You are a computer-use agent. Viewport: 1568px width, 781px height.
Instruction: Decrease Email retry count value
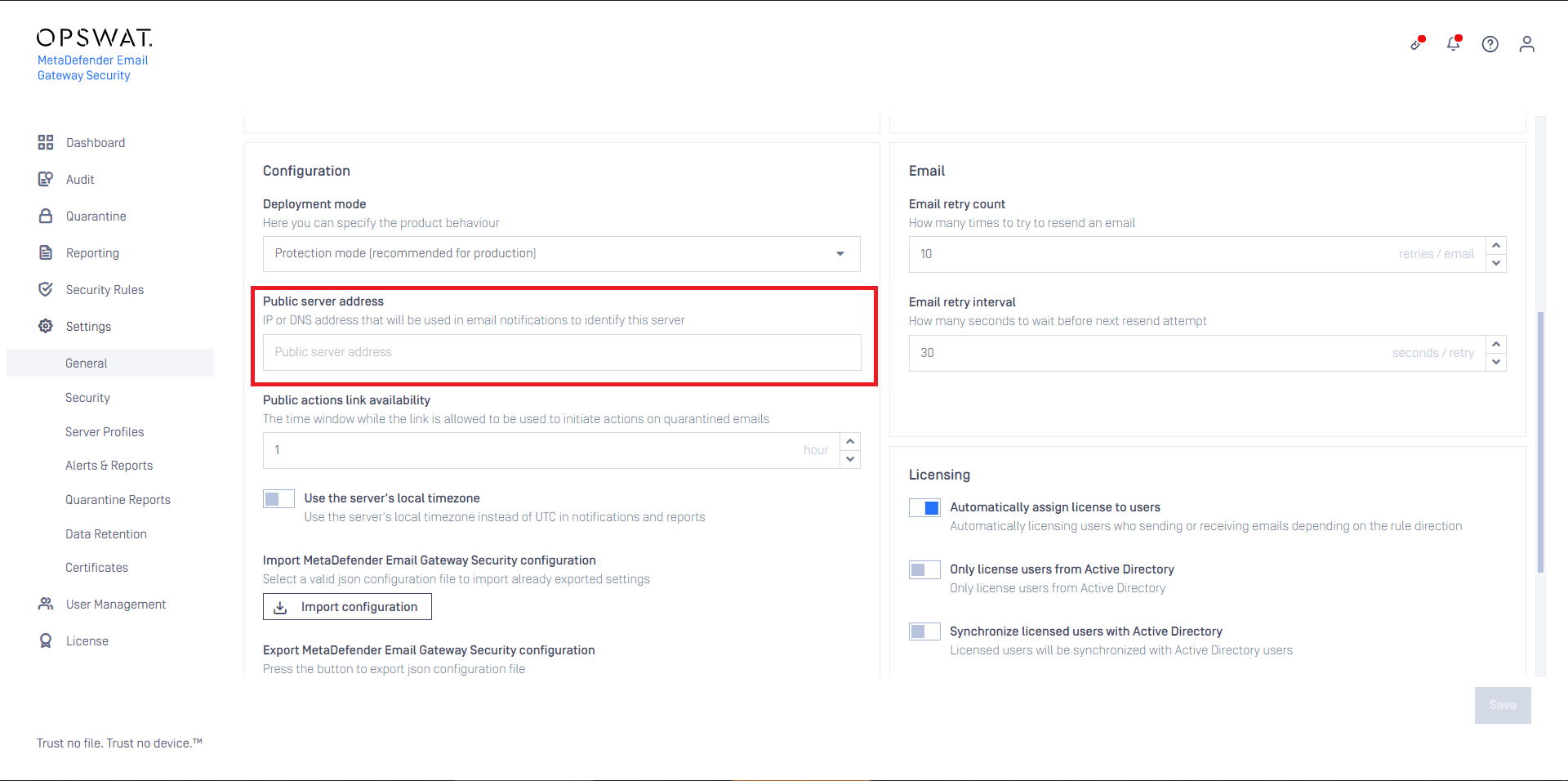point(1496,263)
